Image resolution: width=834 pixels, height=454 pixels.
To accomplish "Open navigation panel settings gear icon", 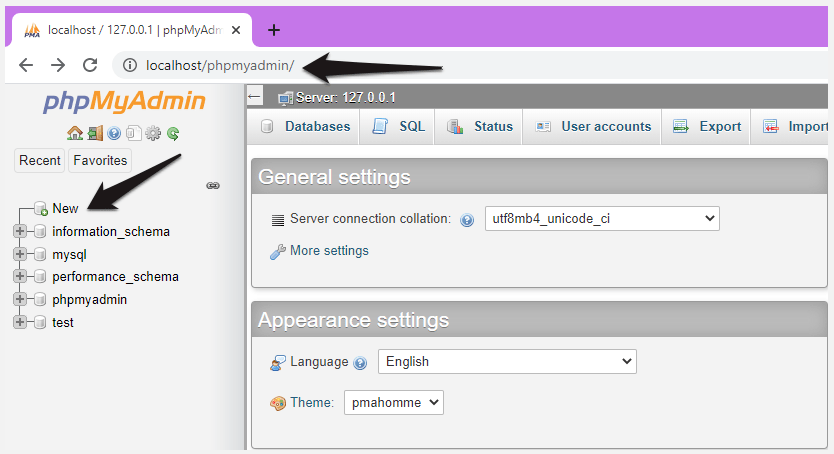I will click(153, 133).
